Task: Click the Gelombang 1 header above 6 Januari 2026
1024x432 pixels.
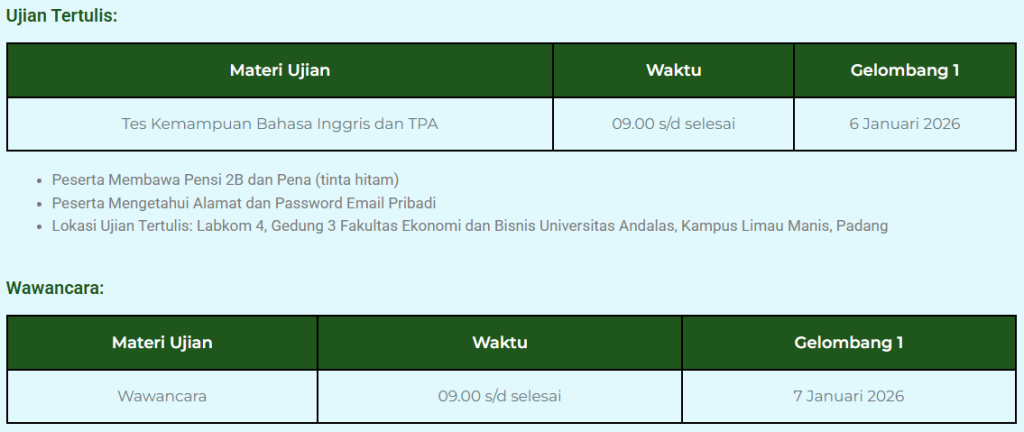Action: click(905, 70)
